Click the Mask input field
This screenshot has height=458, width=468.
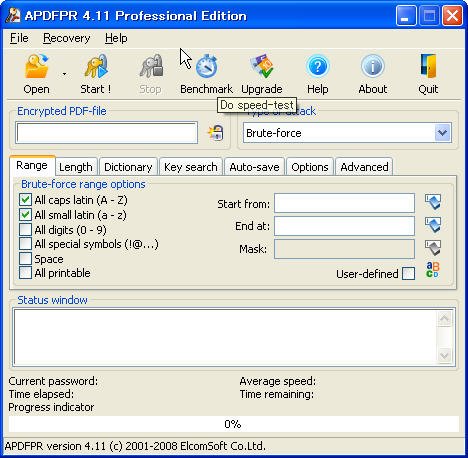(x=344, y=249)
